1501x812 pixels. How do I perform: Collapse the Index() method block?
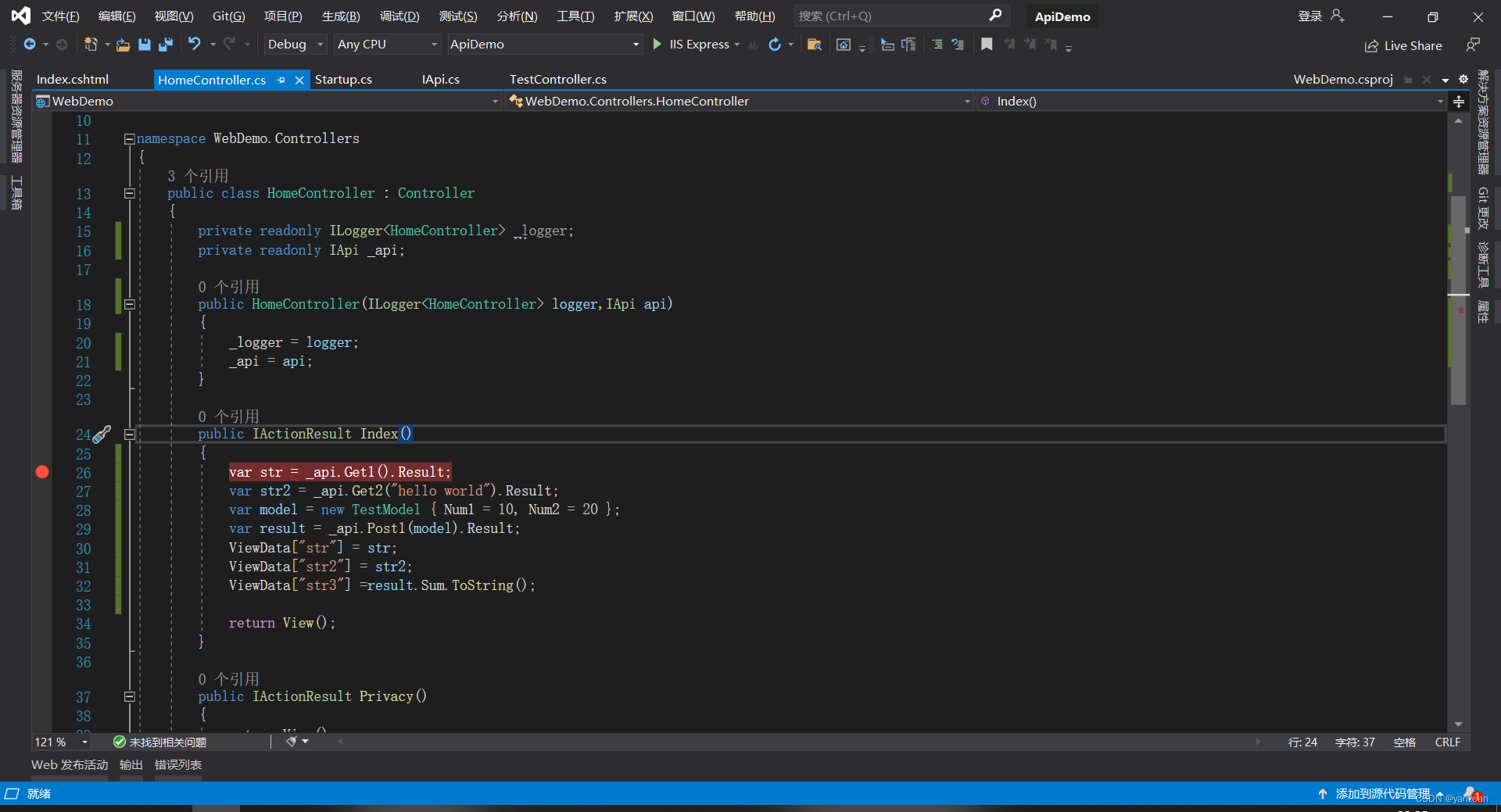pos(130,434)
